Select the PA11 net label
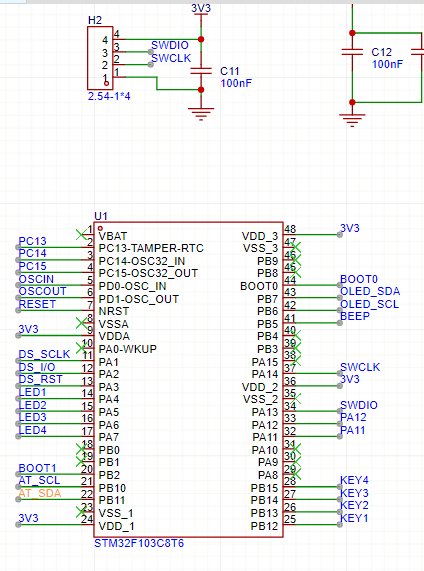424x571 pixels. pos(352,430)
